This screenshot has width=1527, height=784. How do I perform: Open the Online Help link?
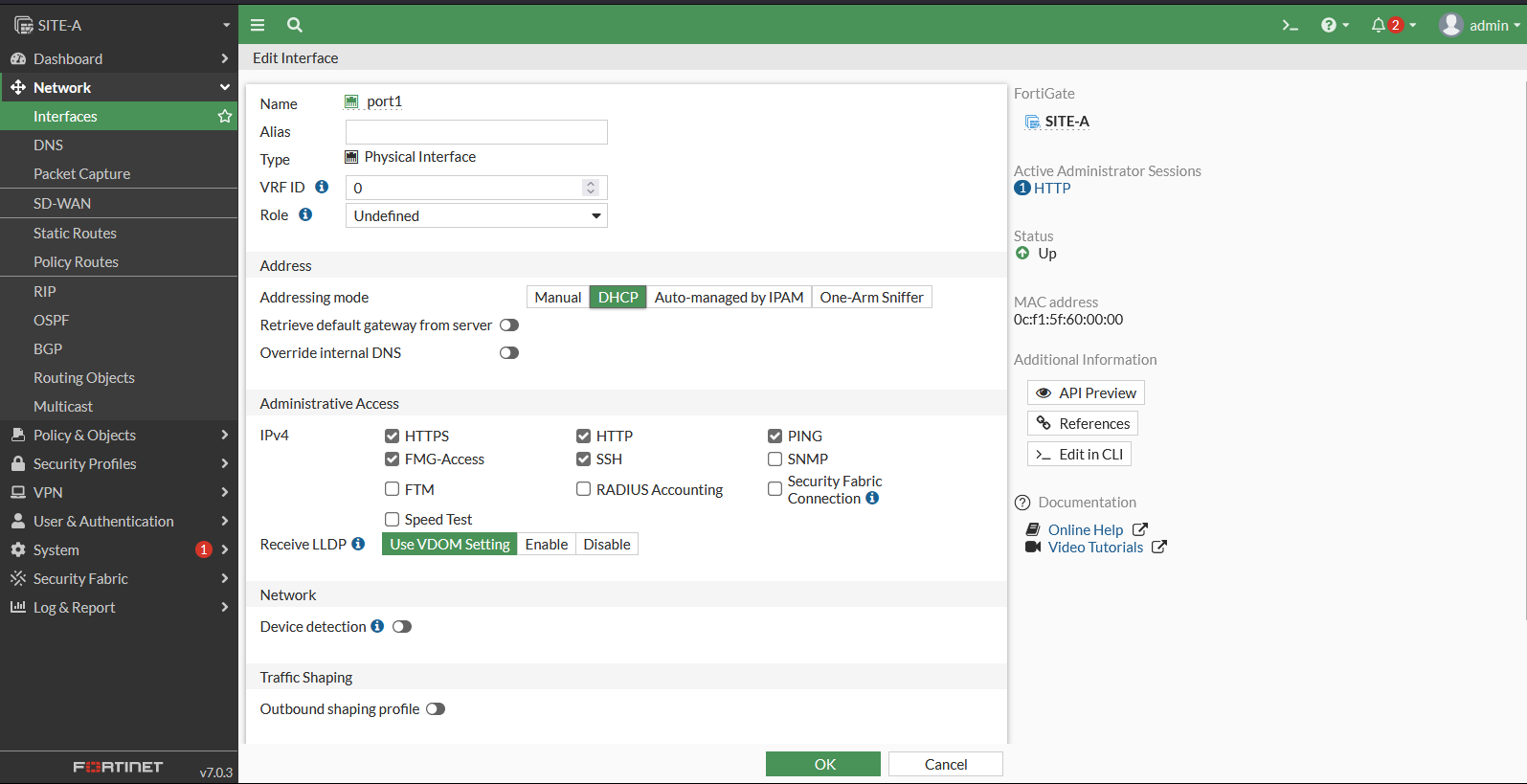coord(1085,529)
